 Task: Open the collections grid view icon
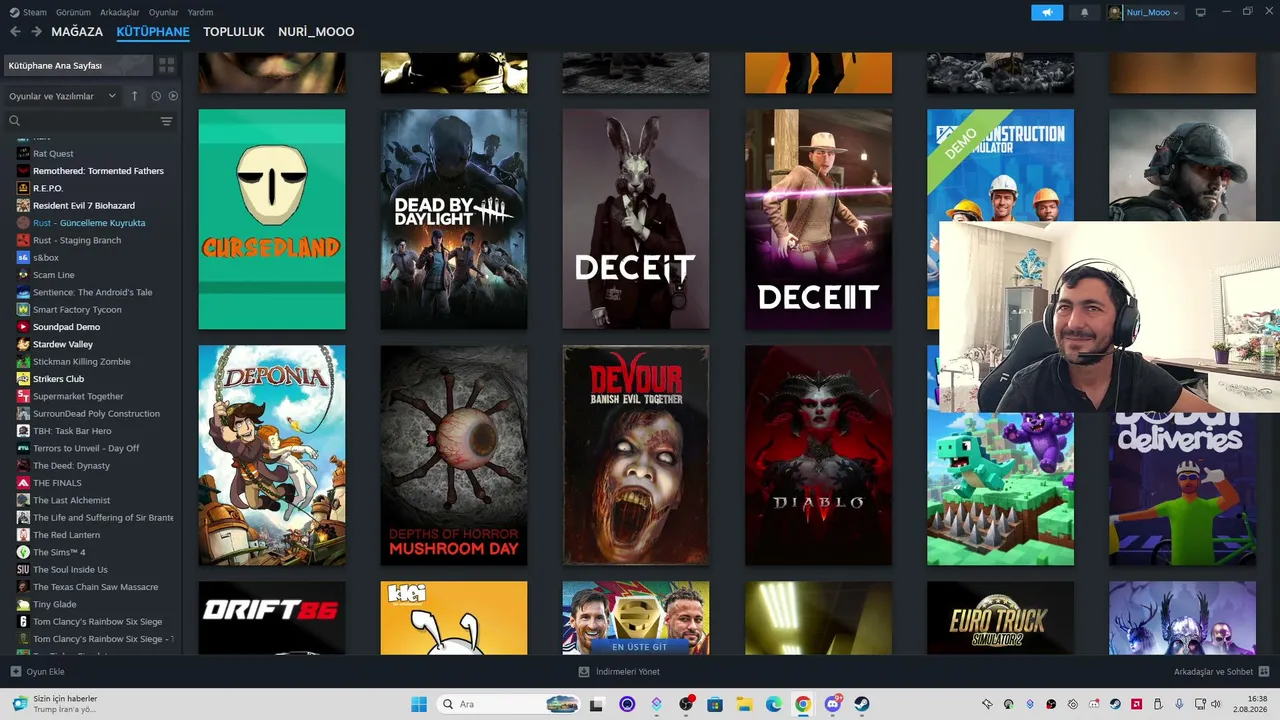pyautogui.click(x=167, y=65)
